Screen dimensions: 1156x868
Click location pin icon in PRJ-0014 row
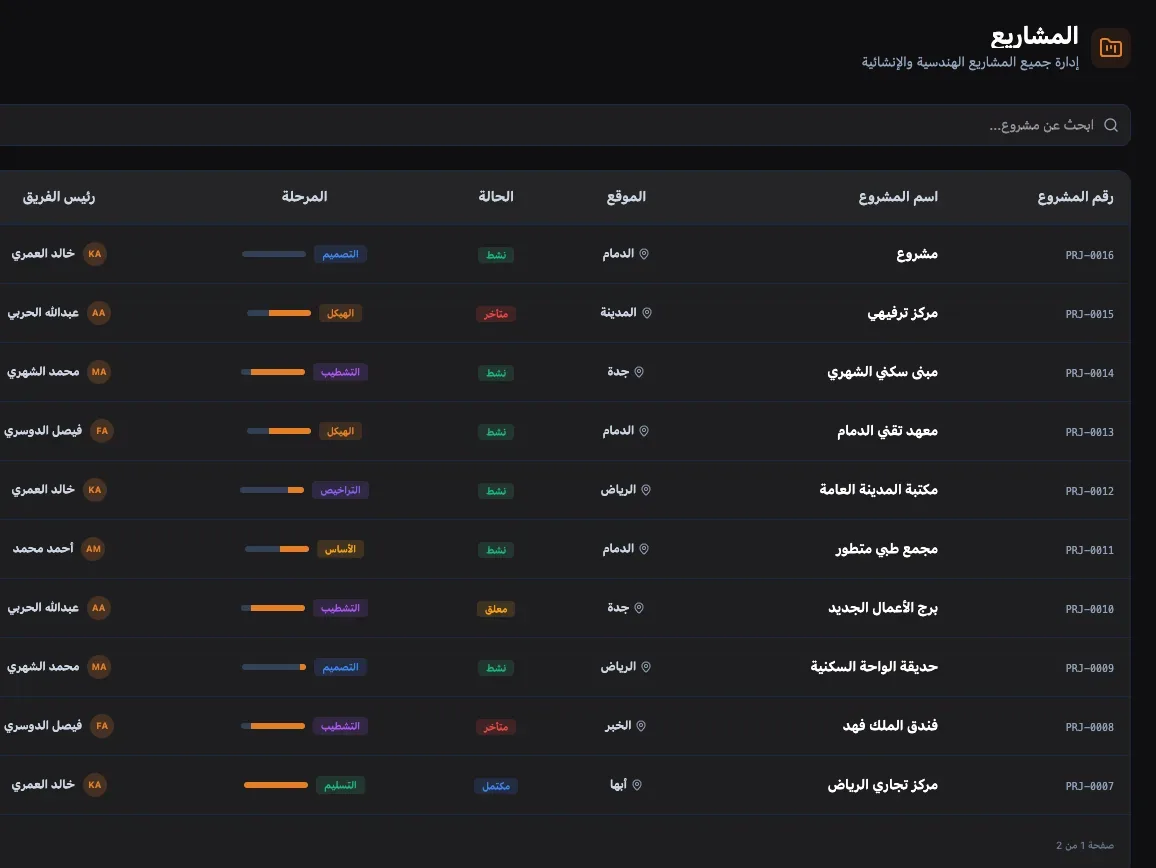click(x=639, y=372)
